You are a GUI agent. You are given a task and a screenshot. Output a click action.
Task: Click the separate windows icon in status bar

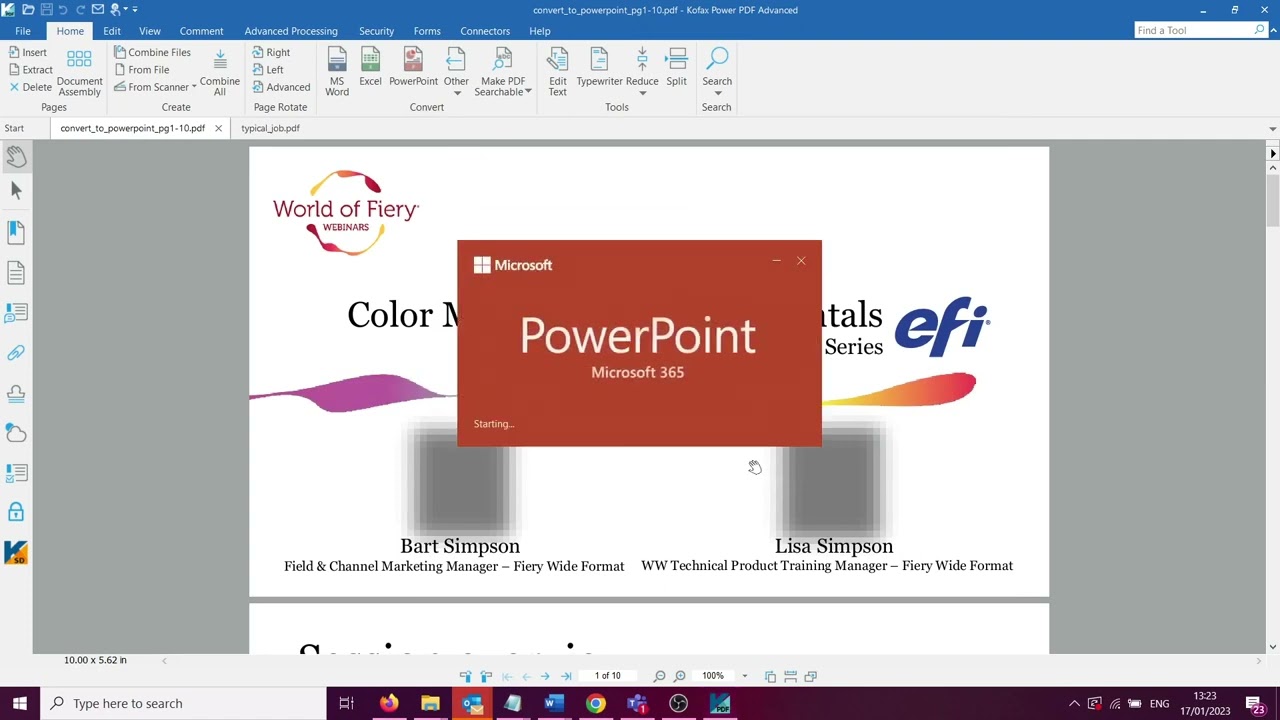[811, 676]
